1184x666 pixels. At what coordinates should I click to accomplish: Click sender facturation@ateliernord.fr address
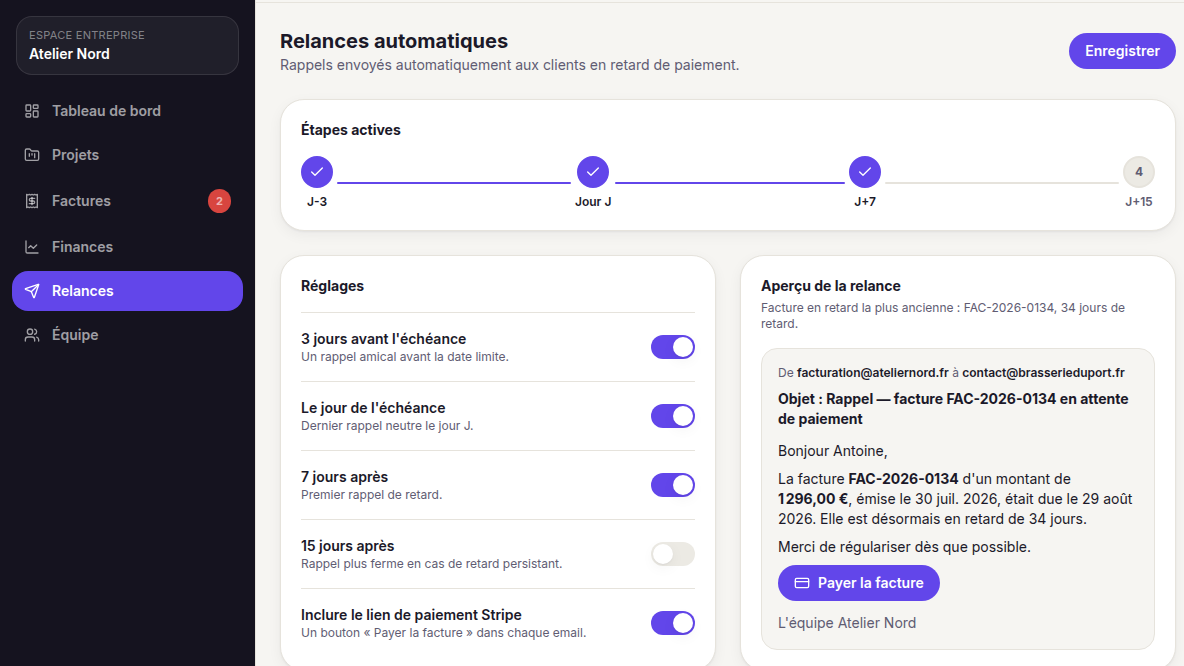pyautogui.click(x=872, y=373)
